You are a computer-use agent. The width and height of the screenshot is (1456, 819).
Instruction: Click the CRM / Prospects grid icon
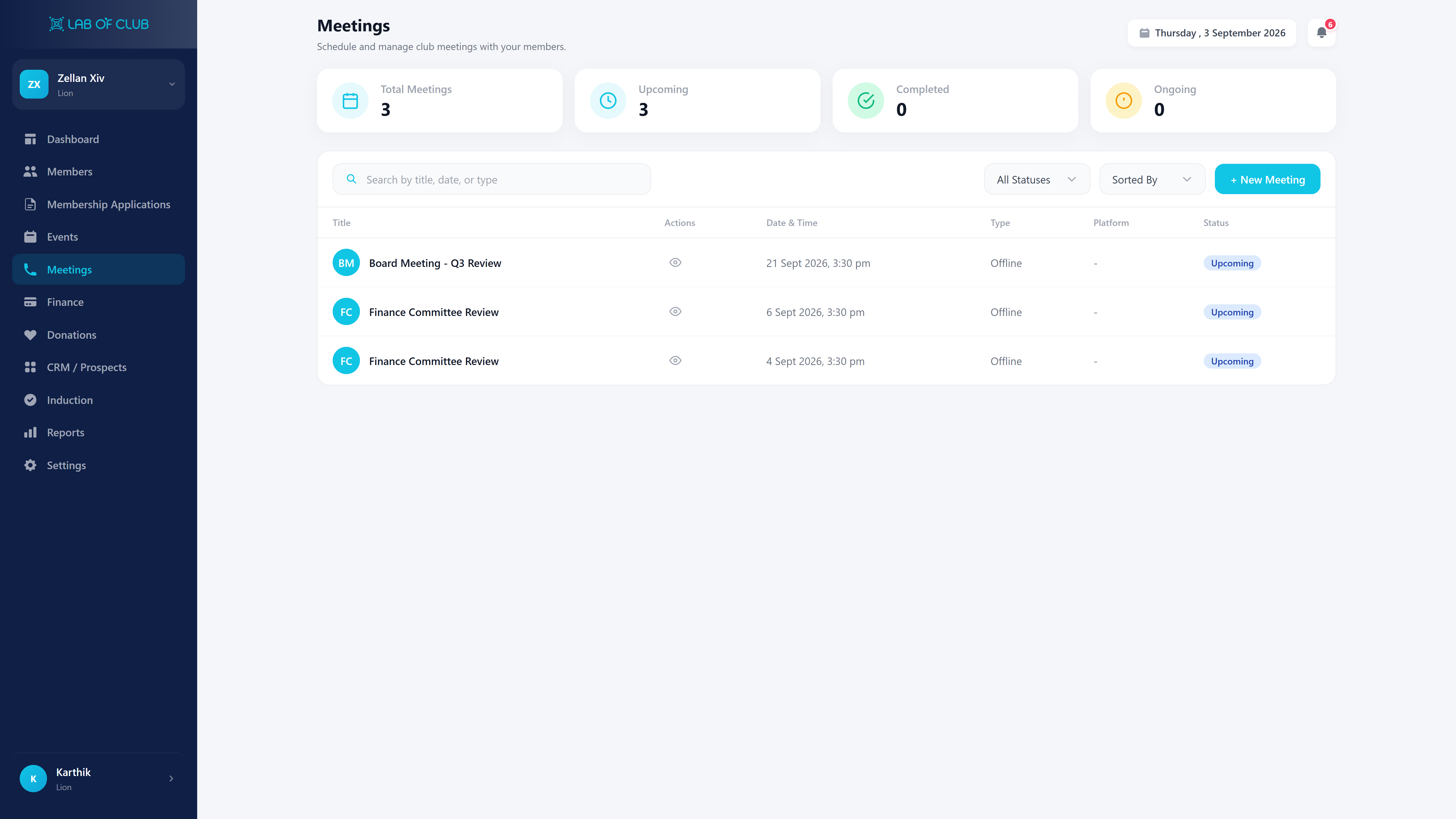(x=31, y=367)
